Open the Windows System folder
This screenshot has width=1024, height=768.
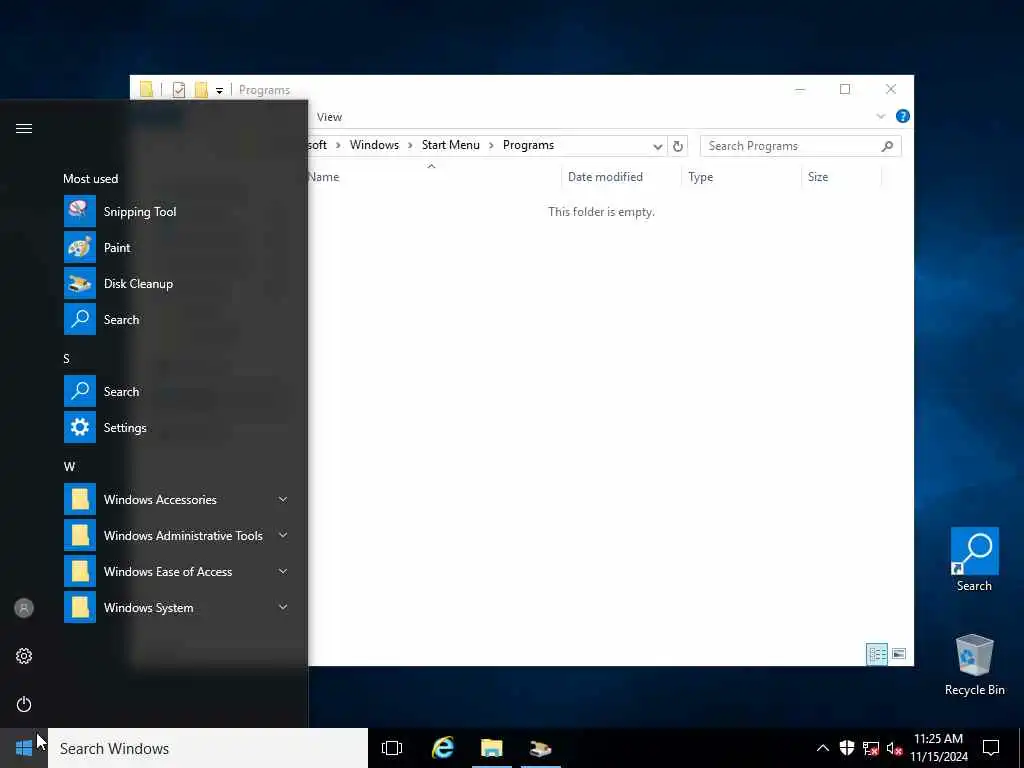point(176,607)
